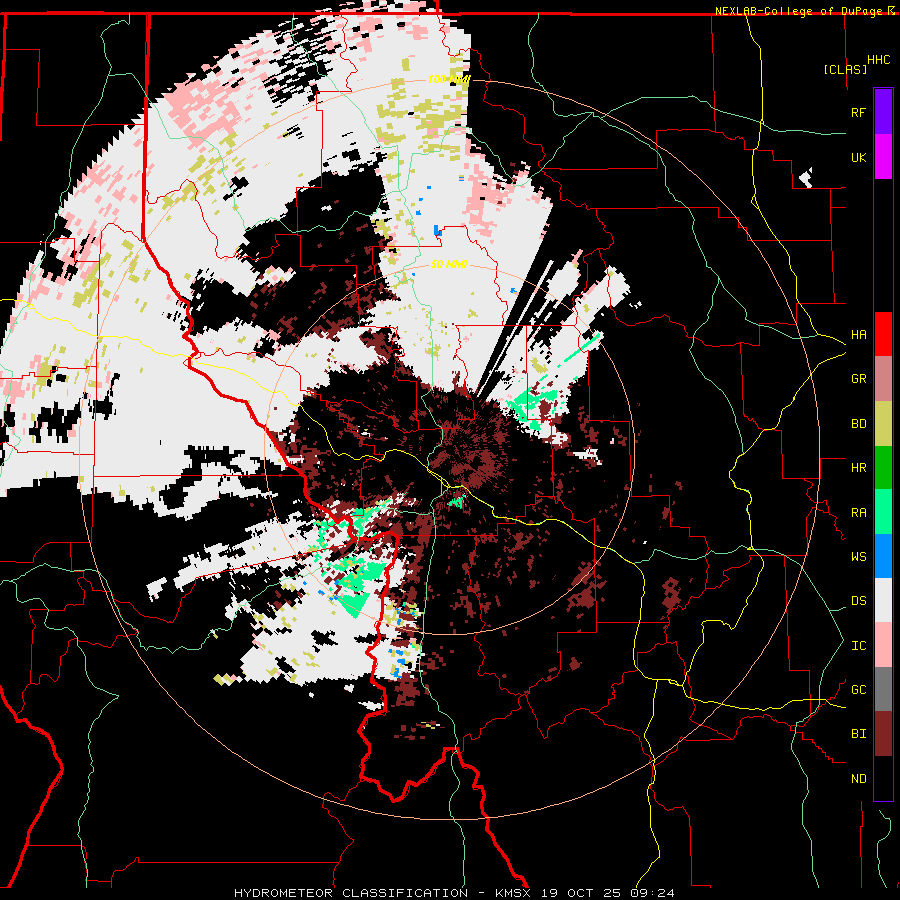Click the BI legend label

(x=858, y=734)
